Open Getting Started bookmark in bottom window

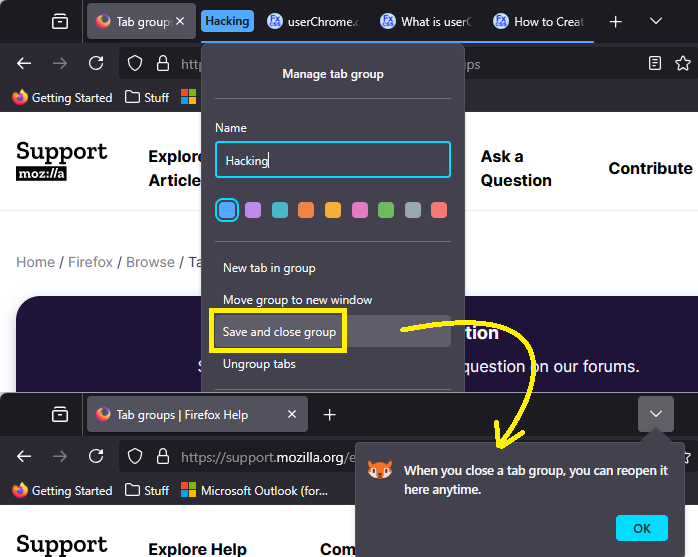62,491
